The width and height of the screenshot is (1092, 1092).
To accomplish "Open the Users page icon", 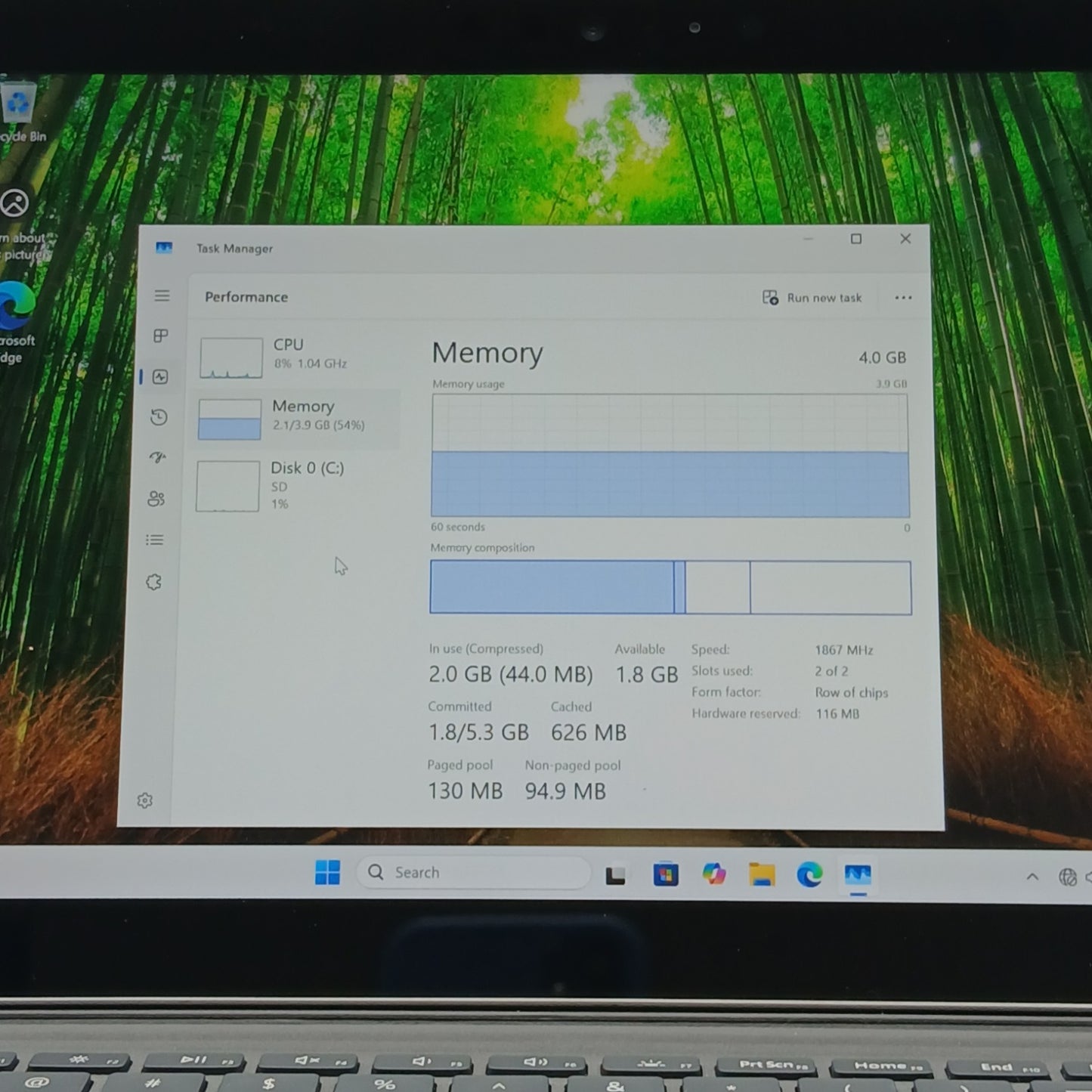I will [156, 499].
